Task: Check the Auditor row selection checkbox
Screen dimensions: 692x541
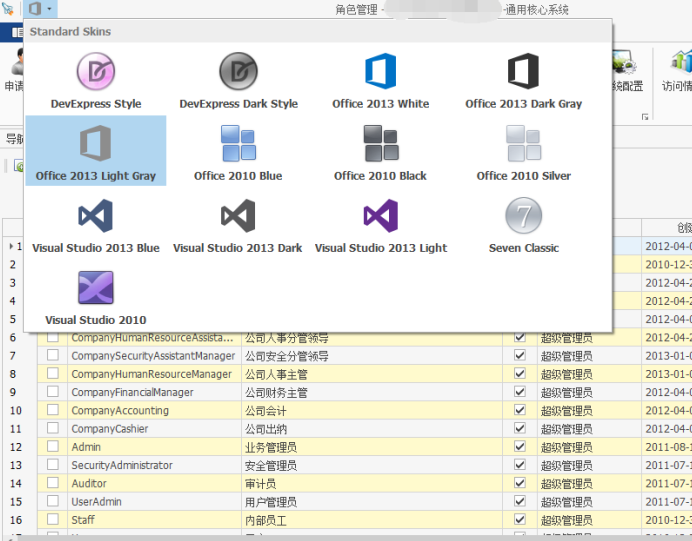Action: coord(53,483)
